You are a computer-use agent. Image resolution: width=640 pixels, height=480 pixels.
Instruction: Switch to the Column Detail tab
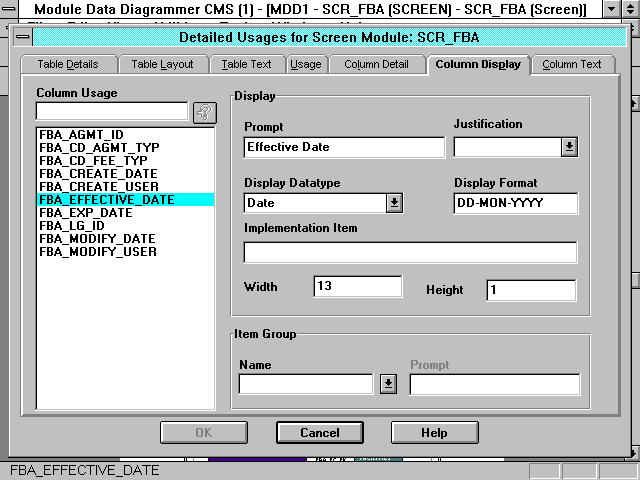click(x=376, y=64)
